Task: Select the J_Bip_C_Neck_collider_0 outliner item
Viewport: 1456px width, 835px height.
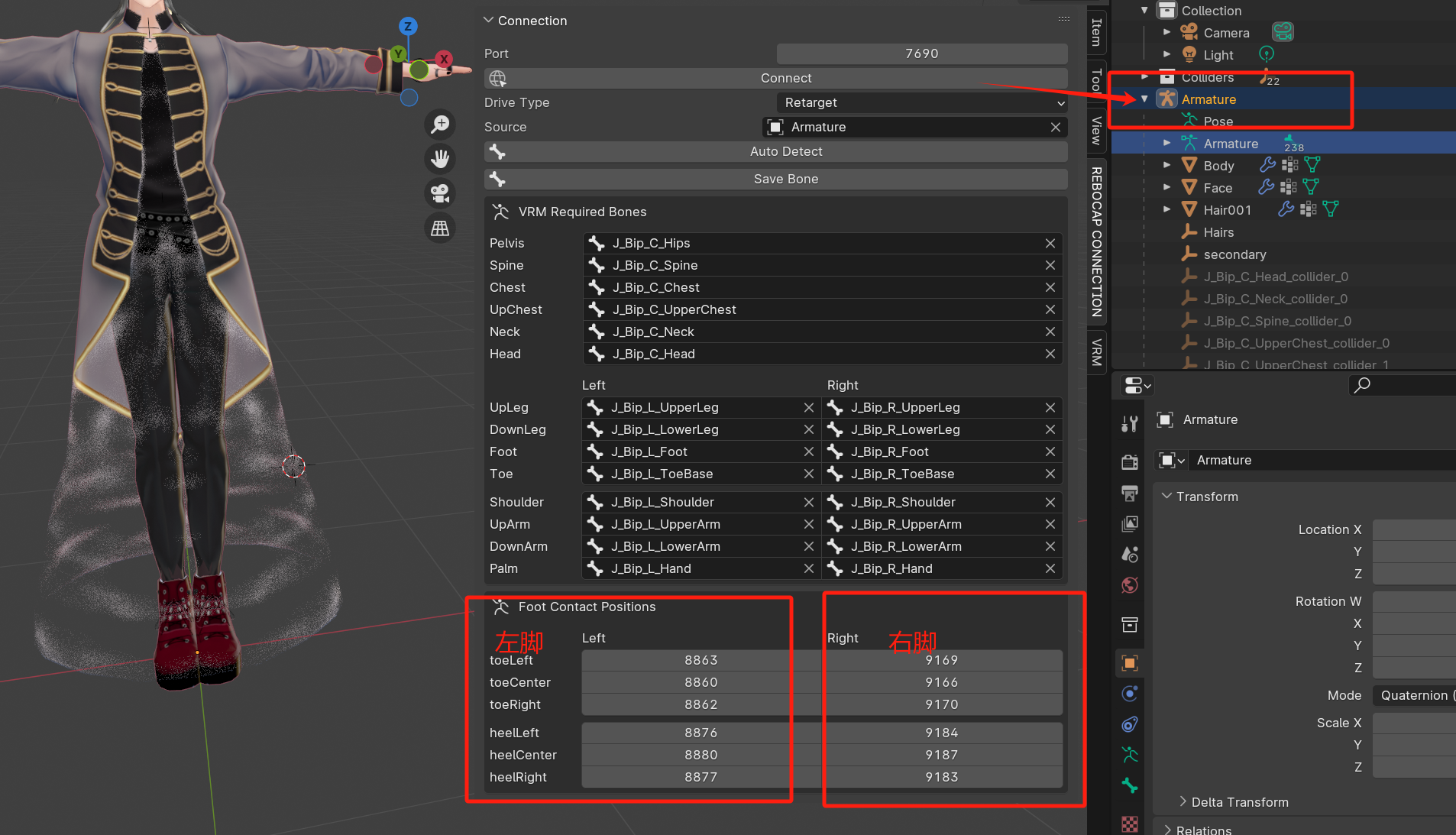Action: point(1275,299)
